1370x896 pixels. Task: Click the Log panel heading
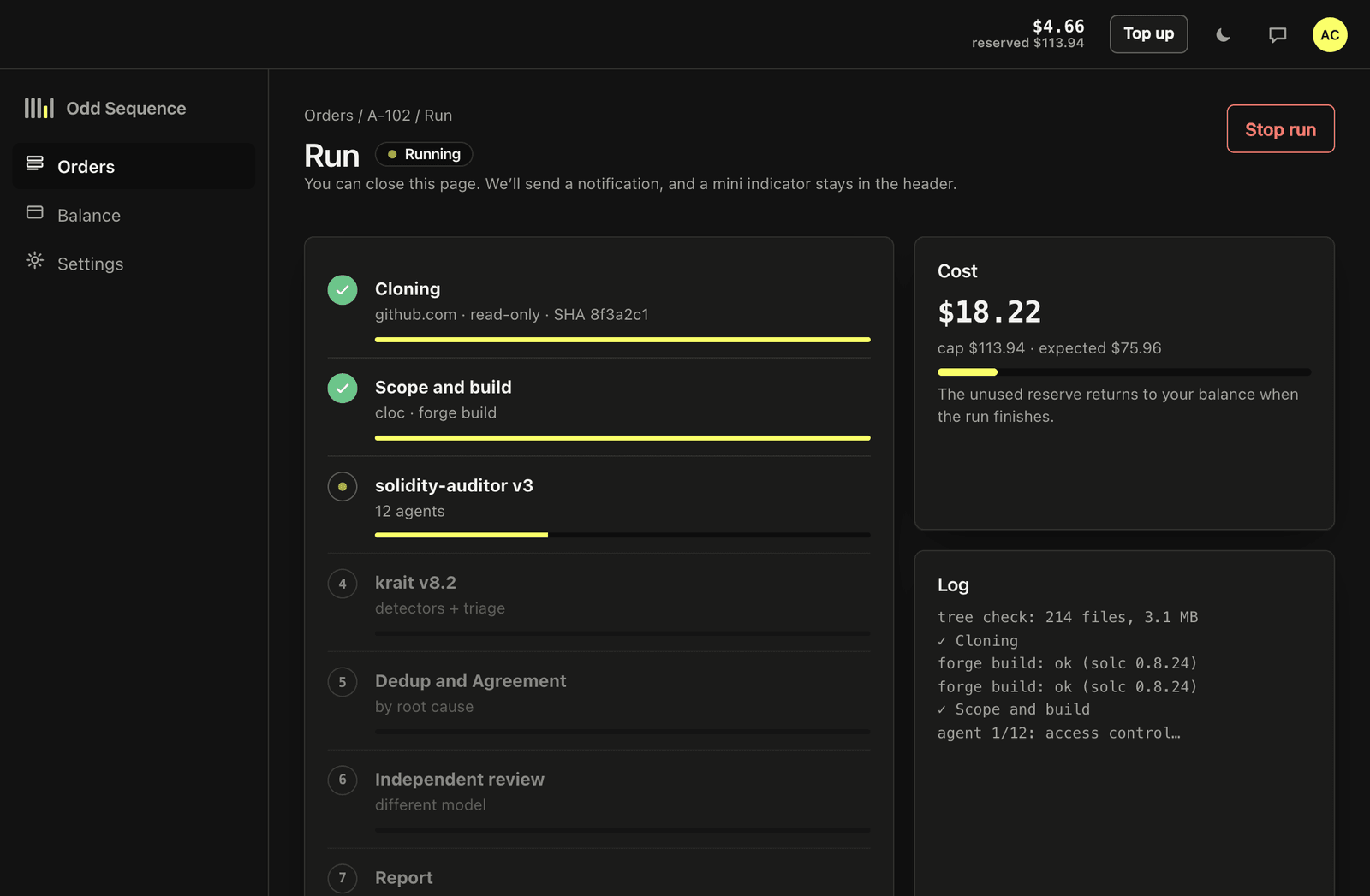[x=953, y=585]
